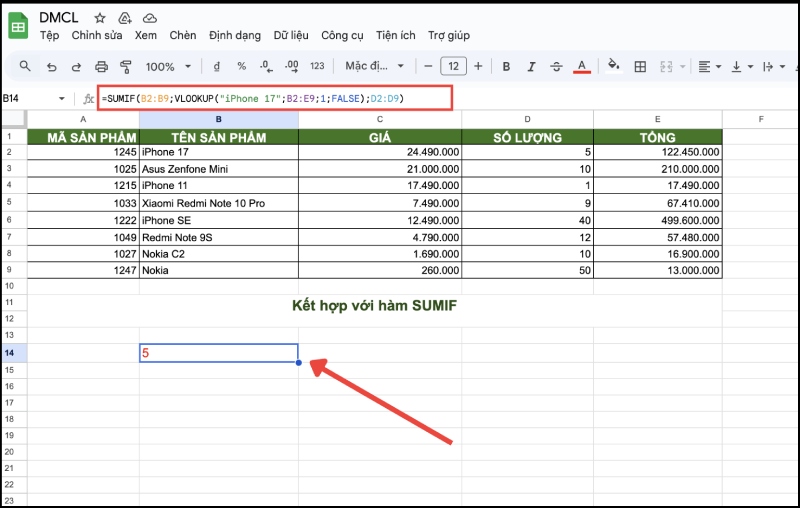Rename the DMCL document title
Image resolution: width=800 pixels, height=508 pixels.
point(59,18)
